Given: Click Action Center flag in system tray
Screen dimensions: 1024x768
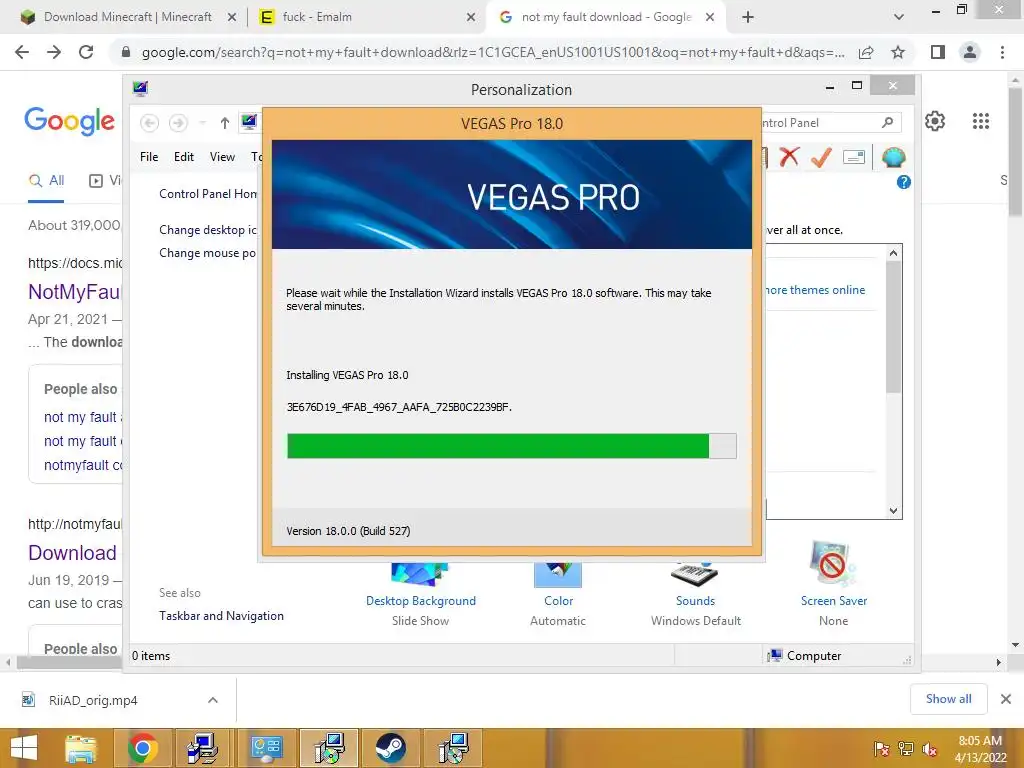Looking at the screenshot, I should (882, 749).
